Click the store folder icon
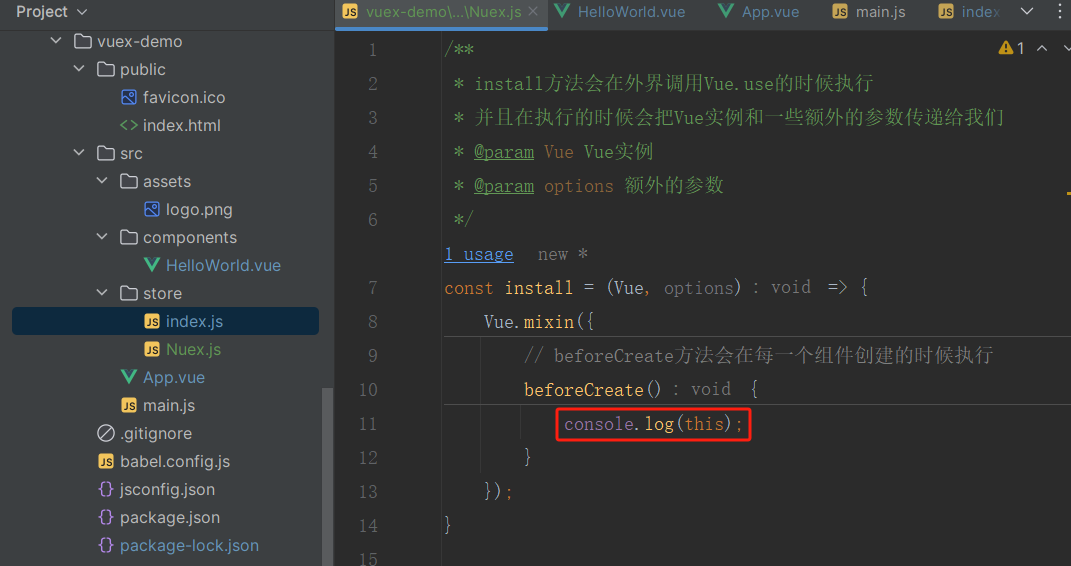1071x566 pixels. (x=128, y=294)
